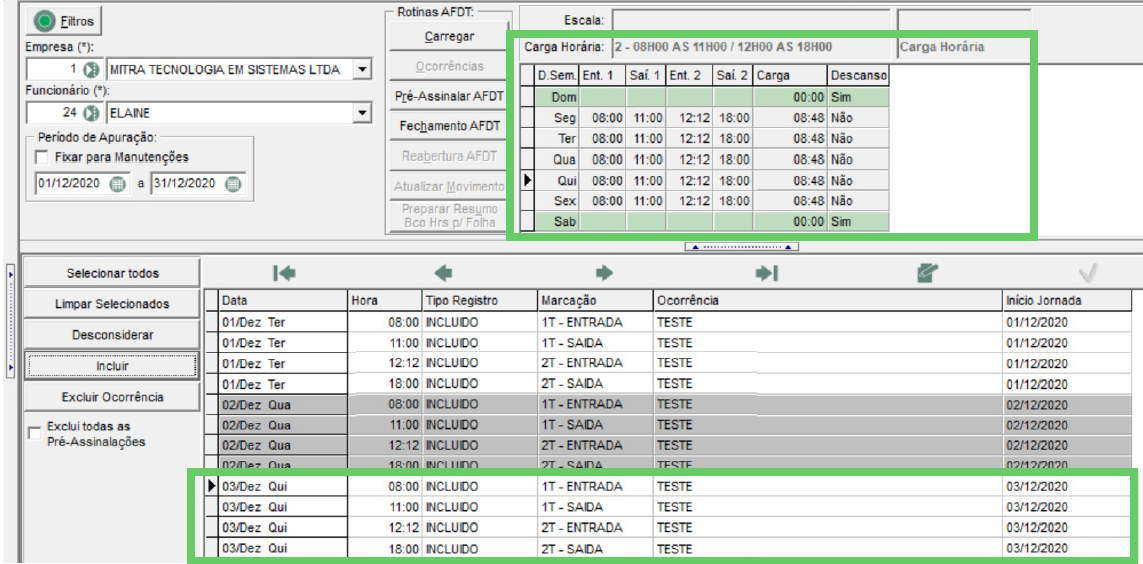Click the Início Jornada column header
The image size is (1143, 564).
pyautogui.click(x=1068, y=300)
